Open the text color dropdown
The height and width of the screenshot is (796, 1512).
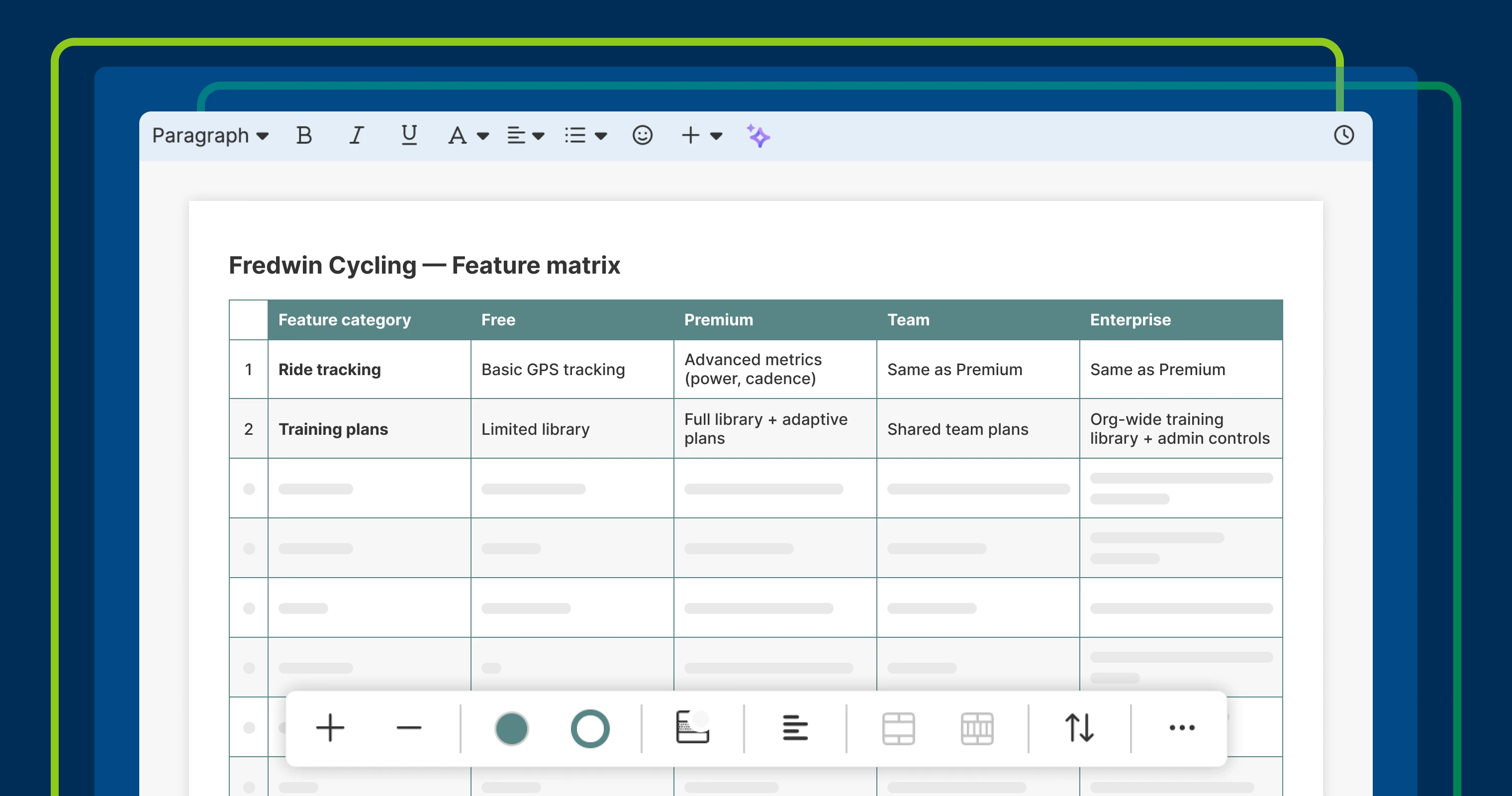(467, 135)
